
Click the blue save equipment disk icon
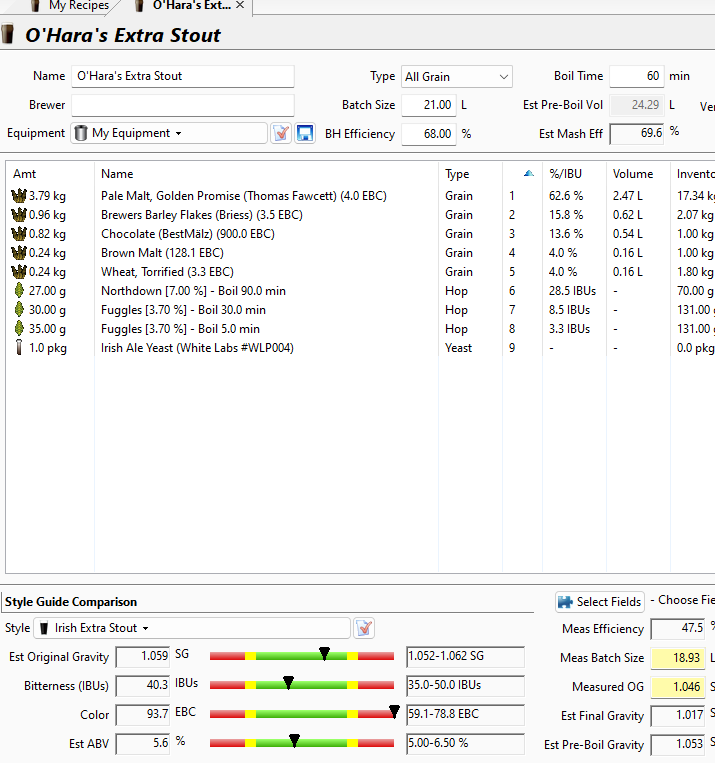[x=305, y=133]
